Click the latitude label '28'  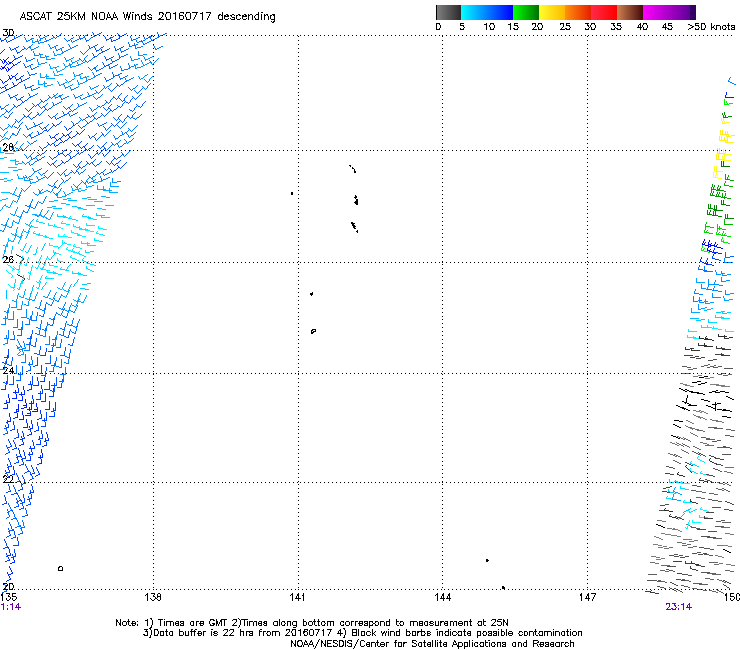pos(8,147)
